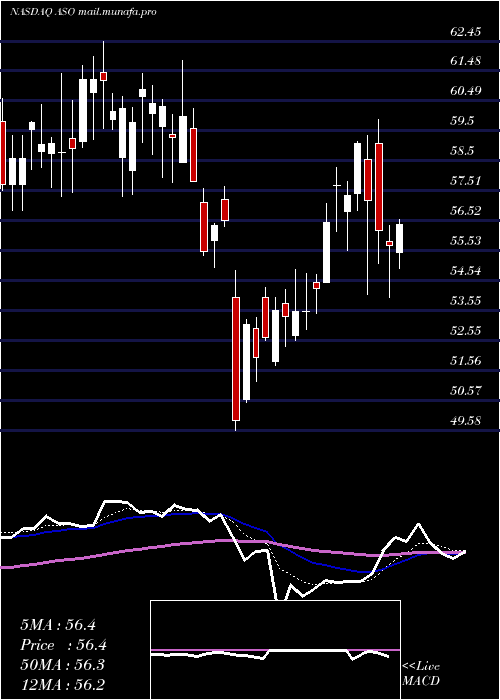Screen dimensions: 500x700
Task: Click the 52.55 price axis label
Action: pyautogui.click(x=466, y=330)
